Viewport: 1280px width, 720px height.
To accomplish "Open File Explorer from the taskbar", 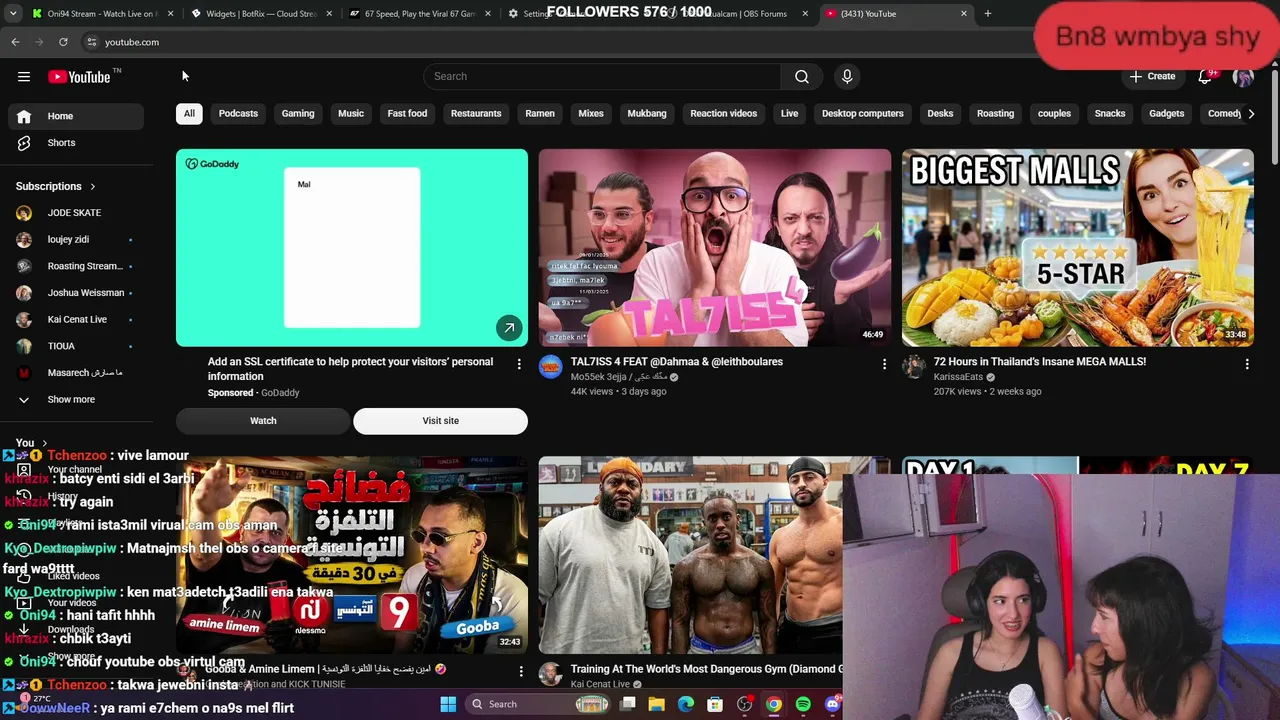I will pyautogui.click(x=657, y=704).
